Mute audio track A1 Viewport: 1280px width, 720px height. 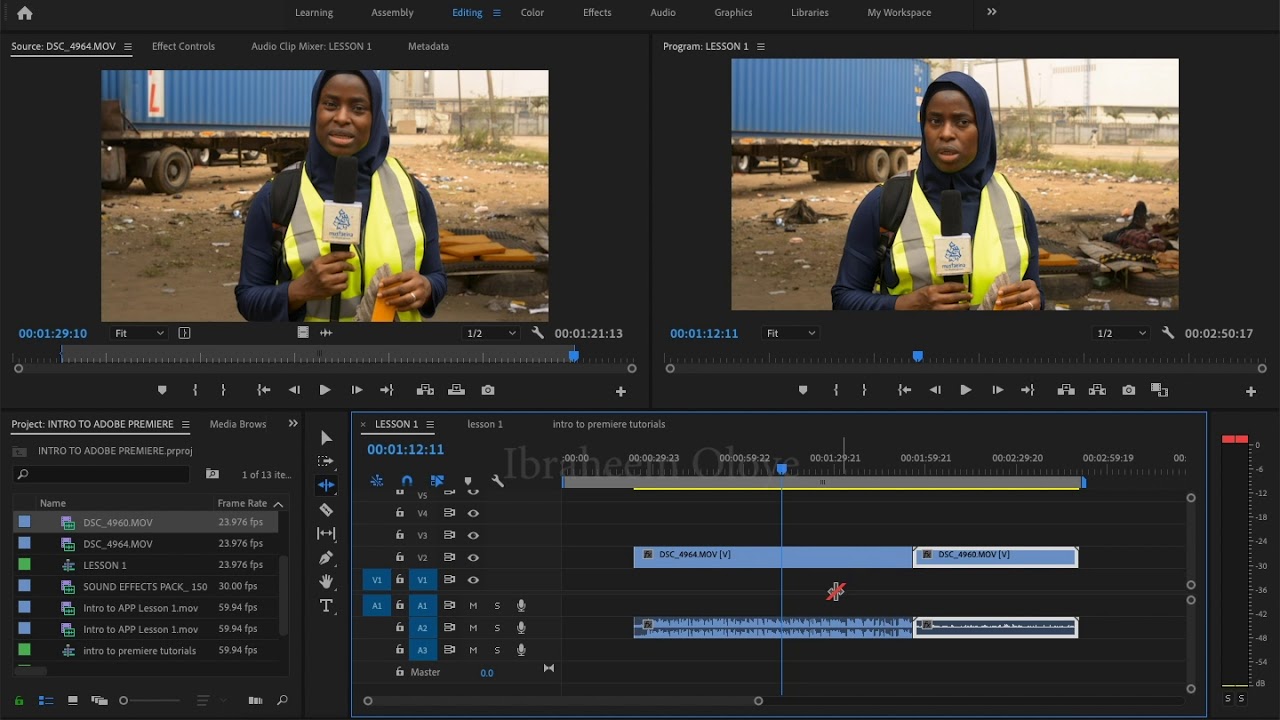[473, 605]
